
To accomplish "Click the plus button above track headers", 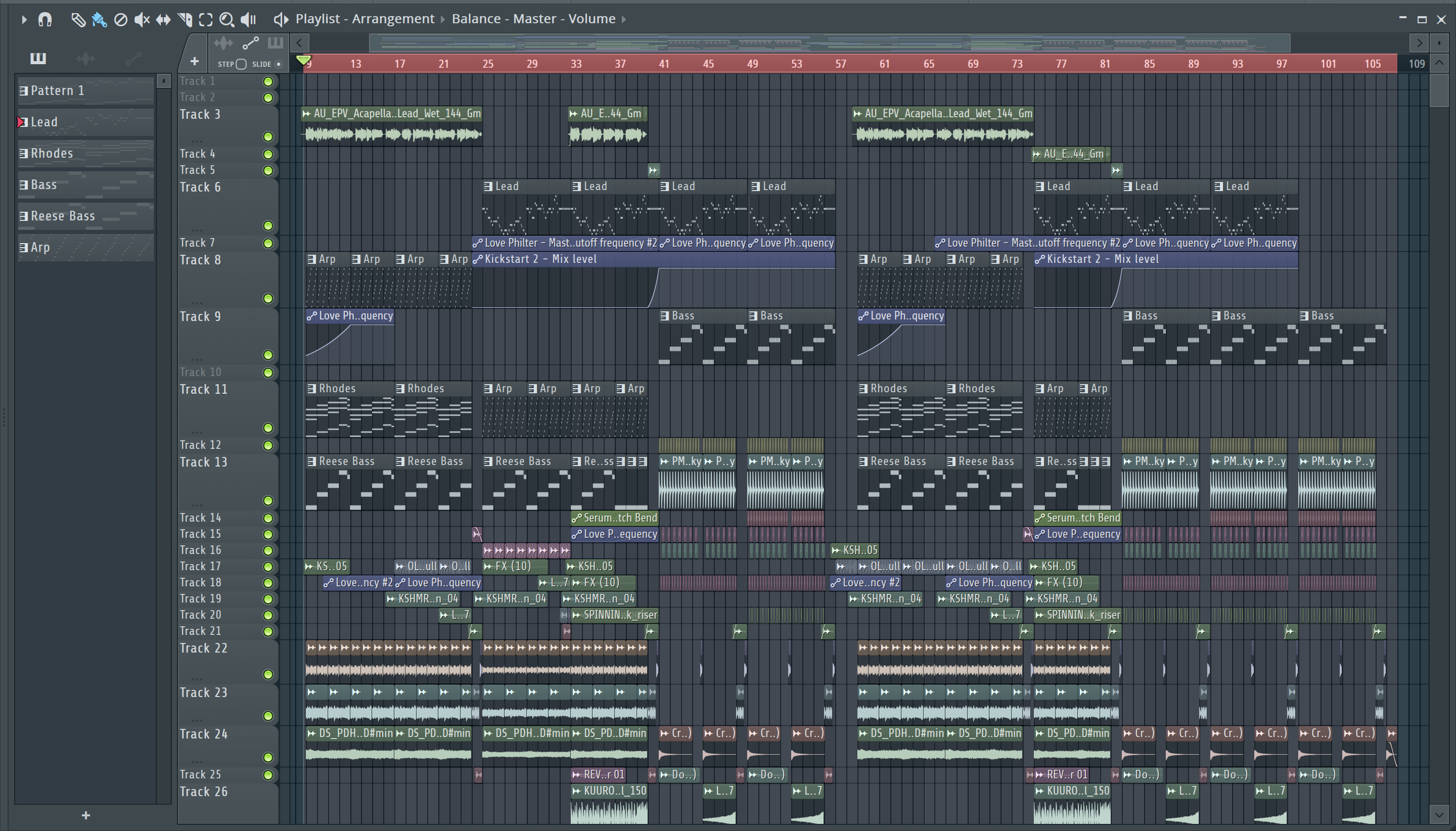I will (x=195, y=61).
